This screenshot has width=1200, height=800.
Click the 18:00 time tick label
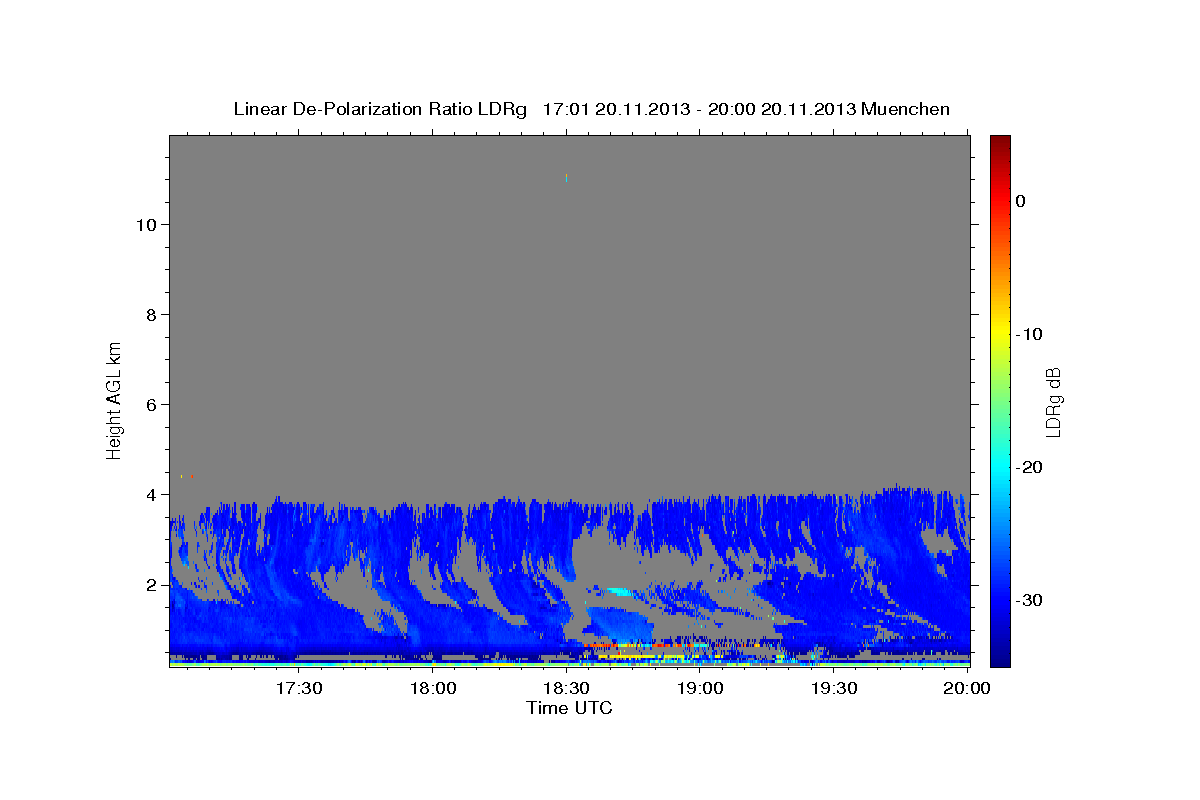[433, 688]
